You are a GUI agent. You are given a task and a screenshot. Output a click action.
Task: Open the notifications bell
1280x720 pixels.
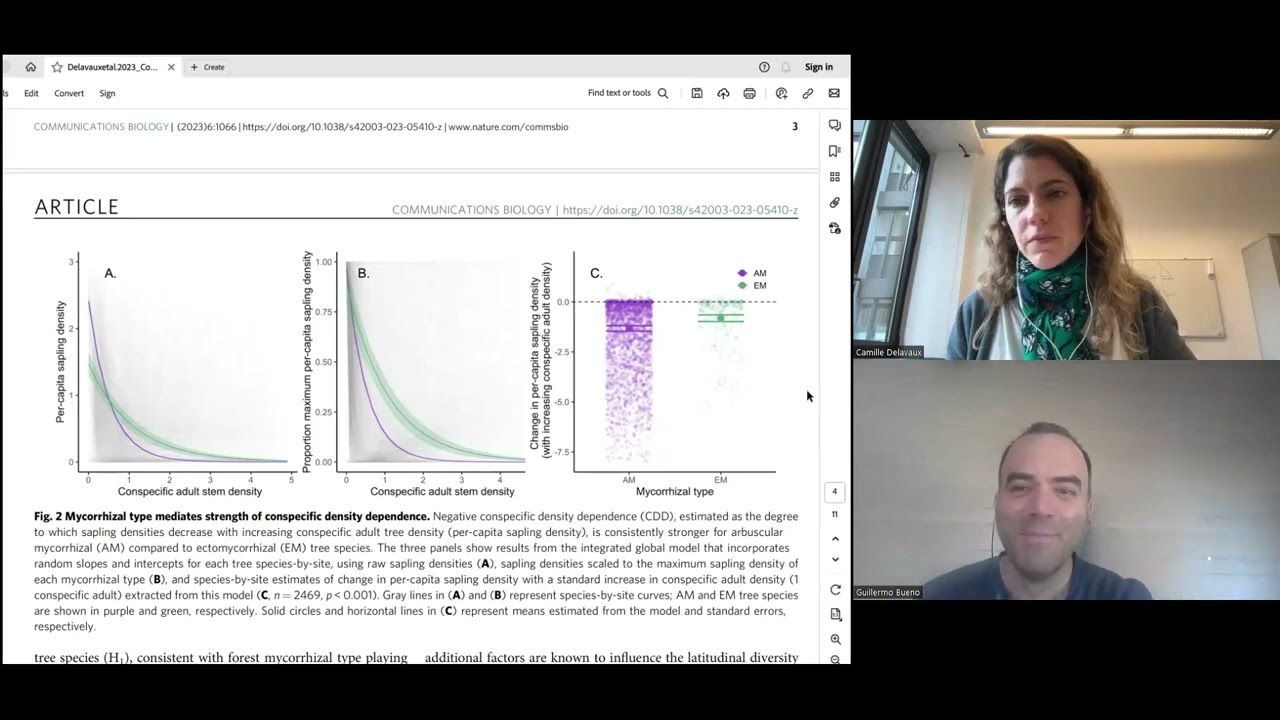pyautogui.click(x=786, y=67)
